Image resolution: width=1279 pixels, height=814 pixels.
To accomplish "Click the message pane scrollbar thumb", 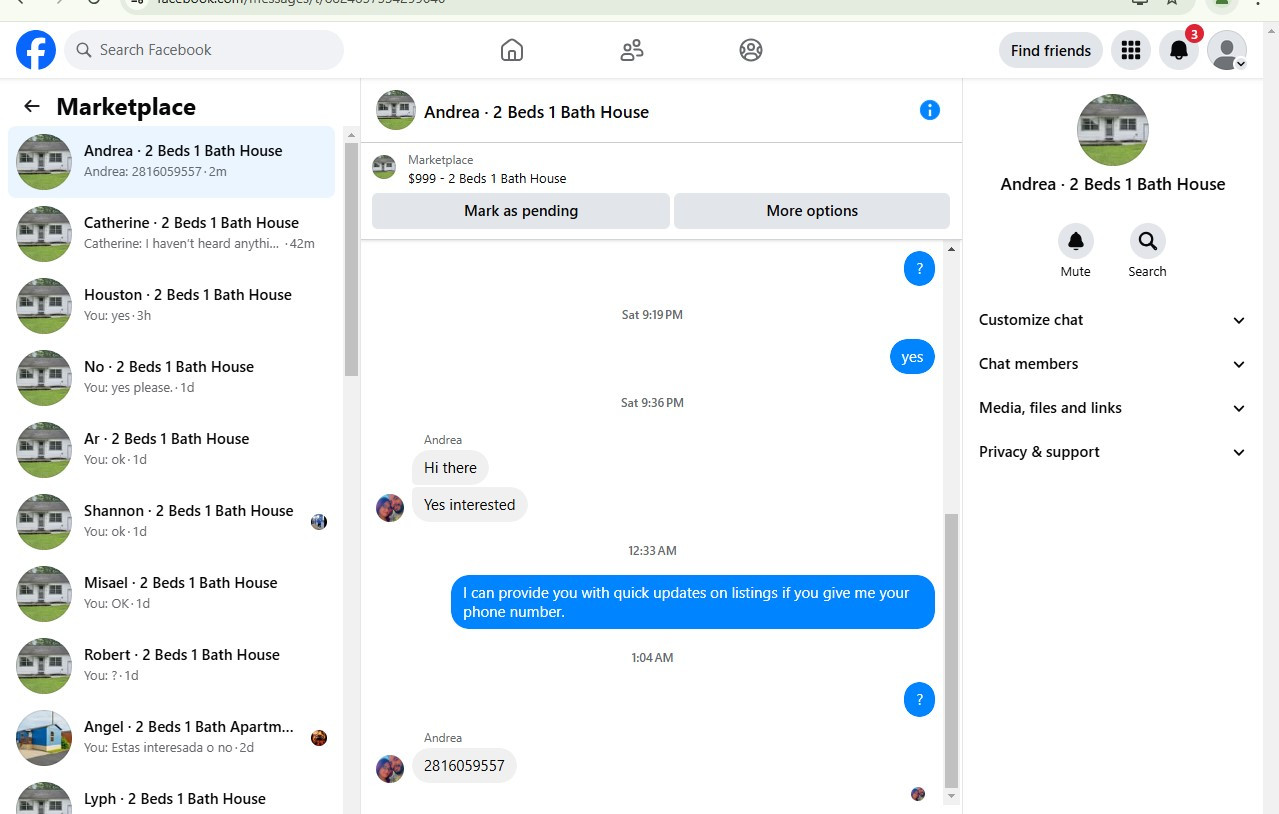I will coord(951,650).
